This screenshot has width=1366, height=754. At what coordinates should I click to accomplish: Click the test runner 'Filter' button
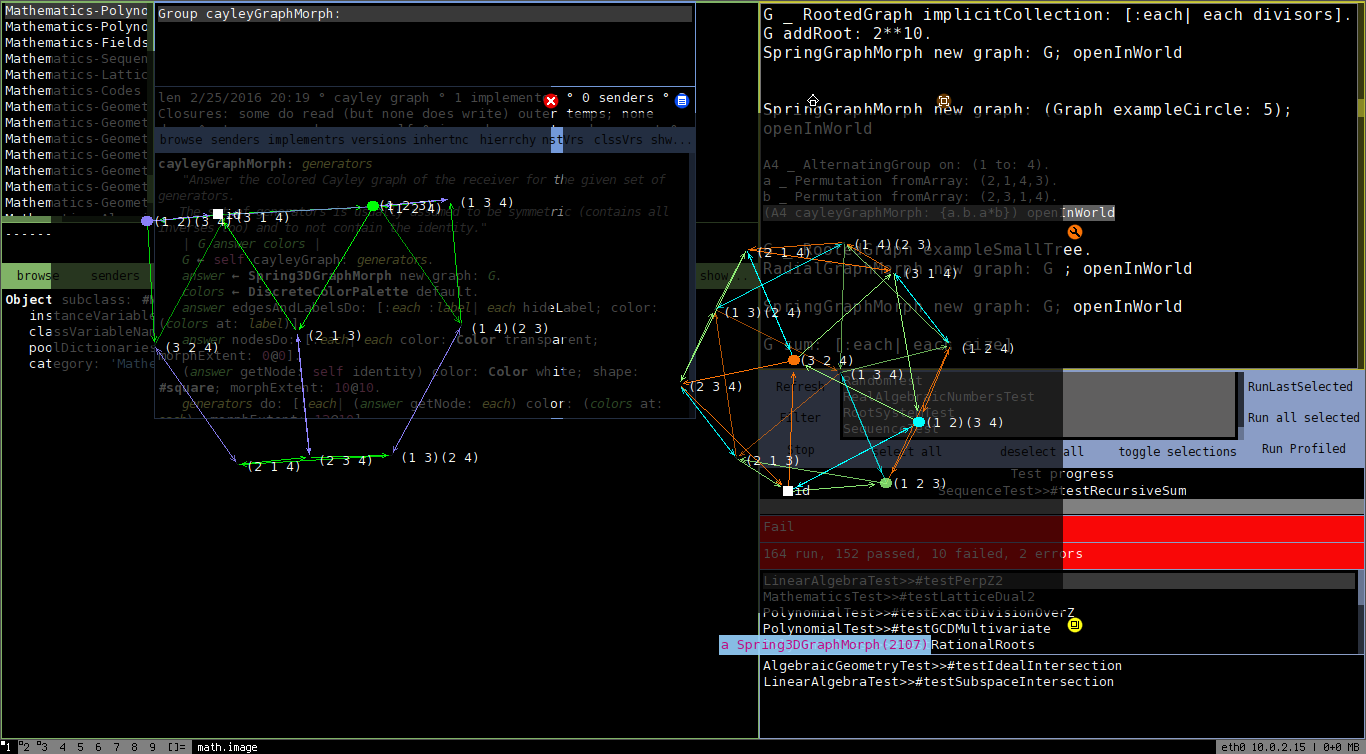point(800,417)
